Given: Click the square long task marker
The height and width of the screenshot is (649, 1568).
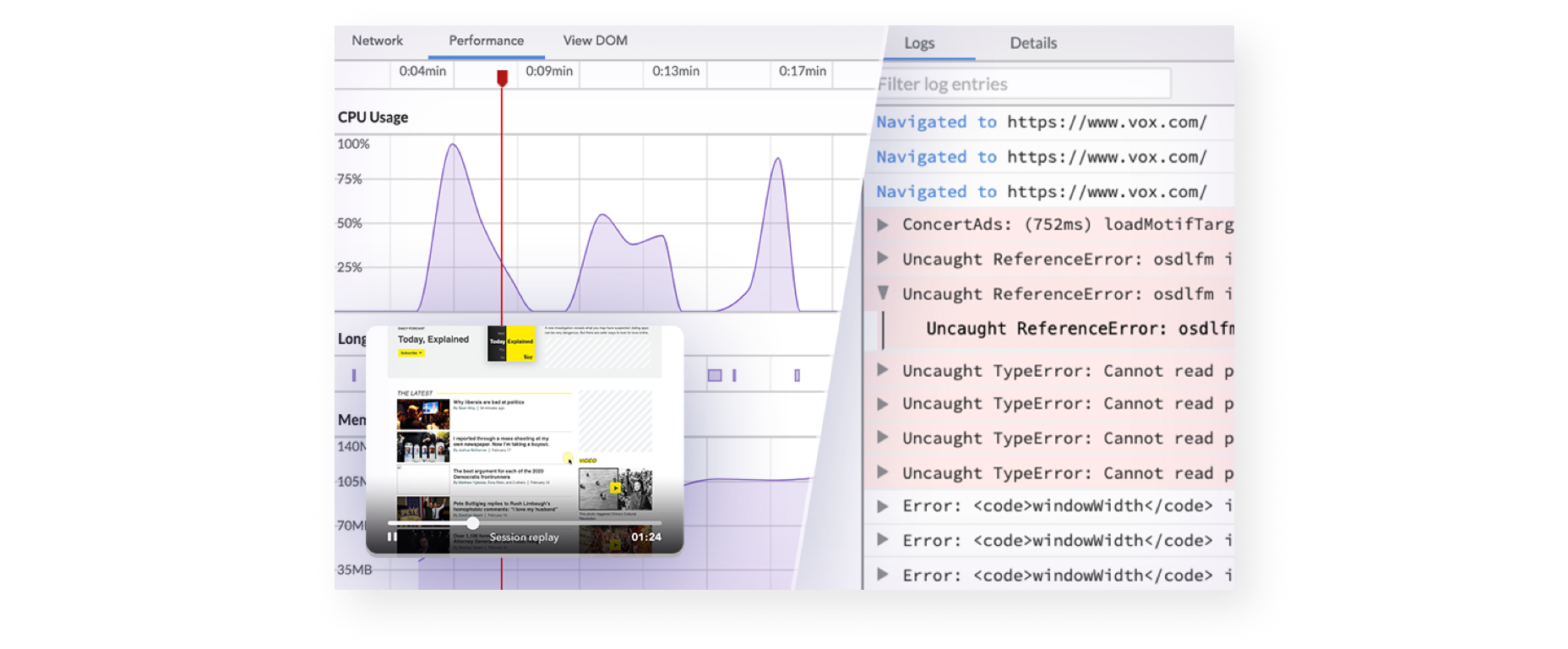Looking at the screenshot, I should click(x=715, y=375).
